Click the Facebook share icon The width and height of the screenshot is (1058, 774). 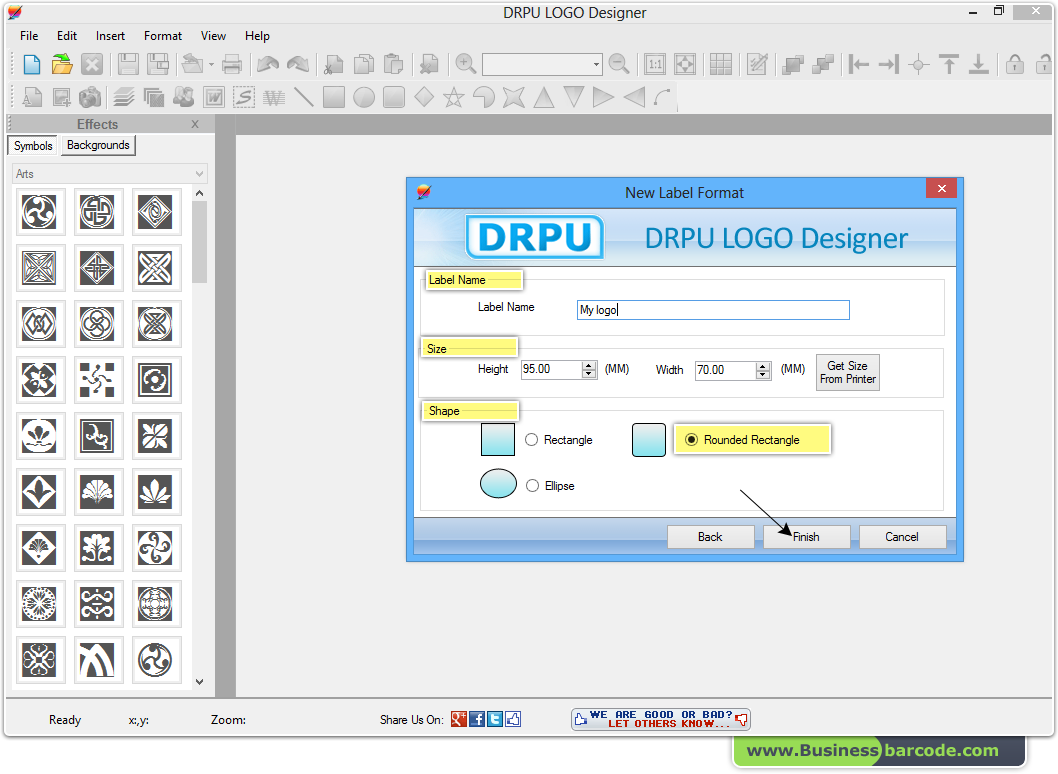477,719
